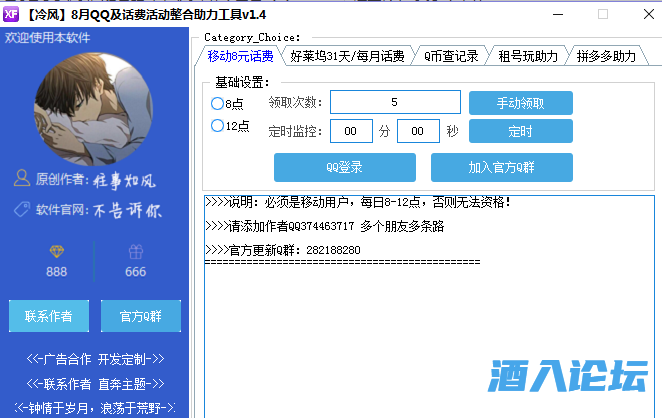Open the 拼多多助力 tab
662x418 pixels.
click(x=606, y=57)
